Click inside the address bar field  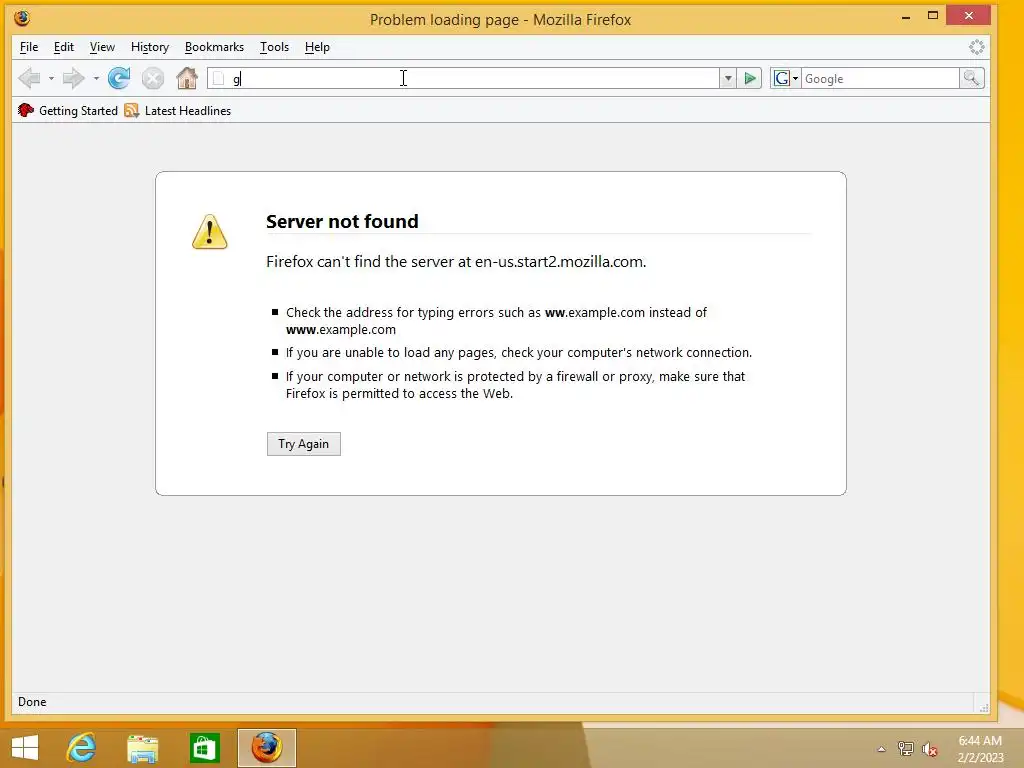(x=464, y=78)
